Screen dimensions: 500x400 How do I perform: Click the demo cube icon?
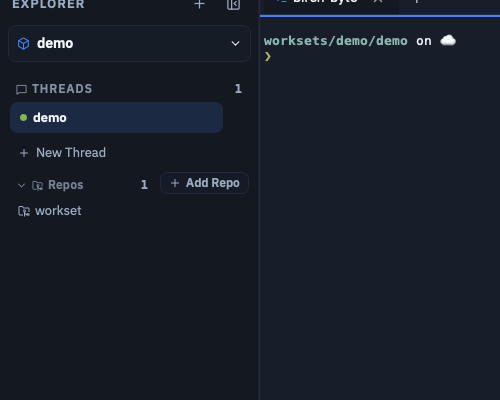pos(23,43)
